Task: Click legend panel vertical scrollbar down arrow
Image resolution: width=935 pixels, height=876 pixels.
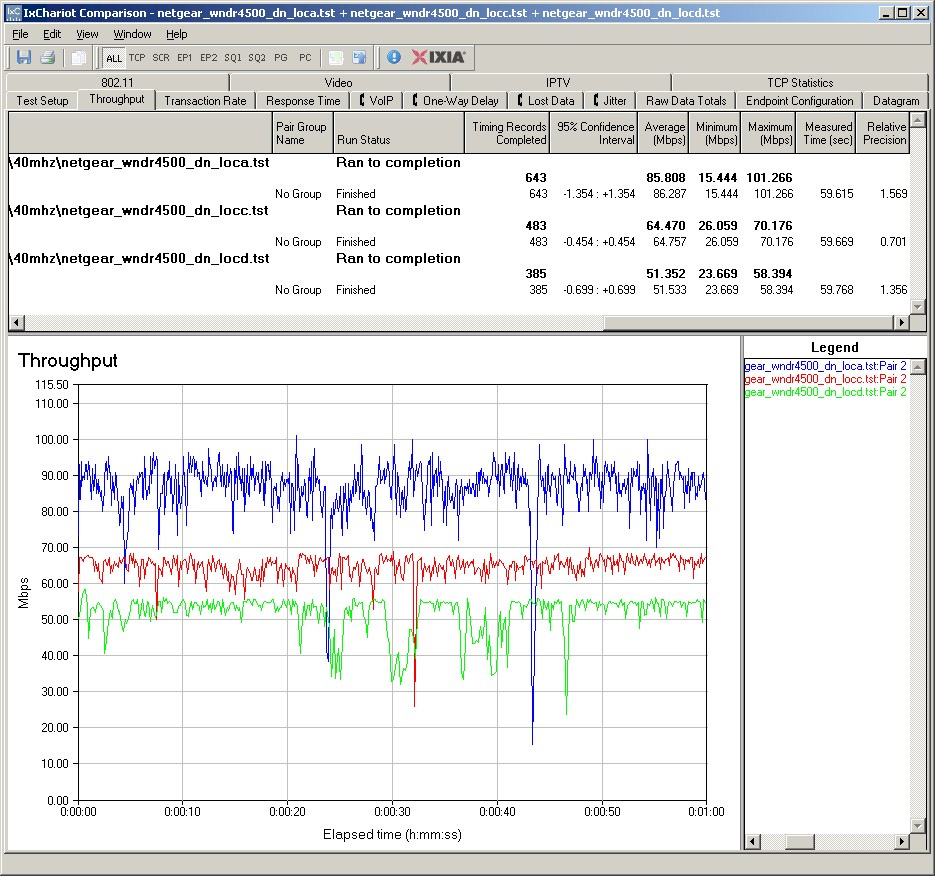Action: (918, 826)
